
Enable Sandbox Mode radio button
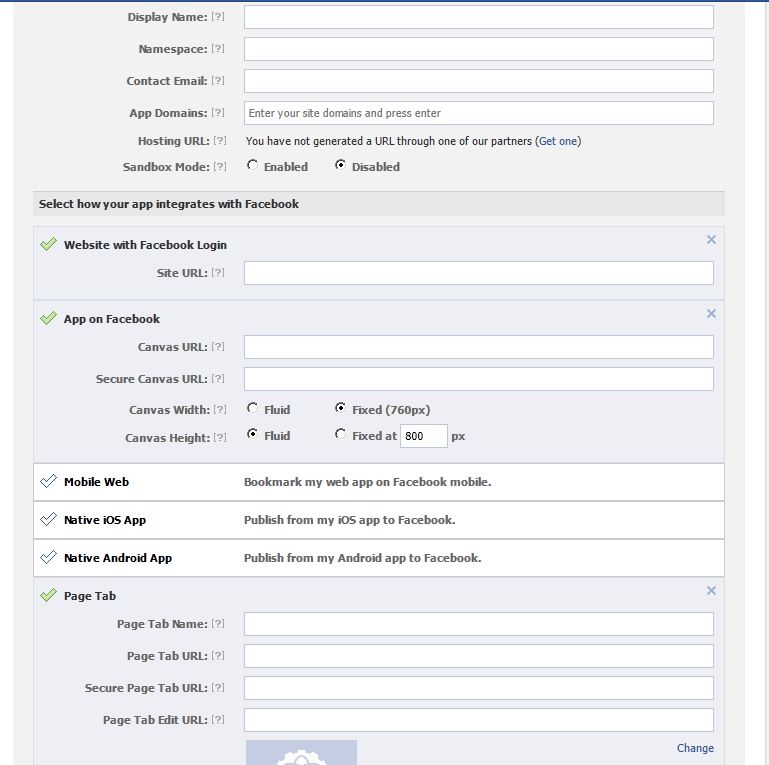pyautogui.click(x=253, y=165)
